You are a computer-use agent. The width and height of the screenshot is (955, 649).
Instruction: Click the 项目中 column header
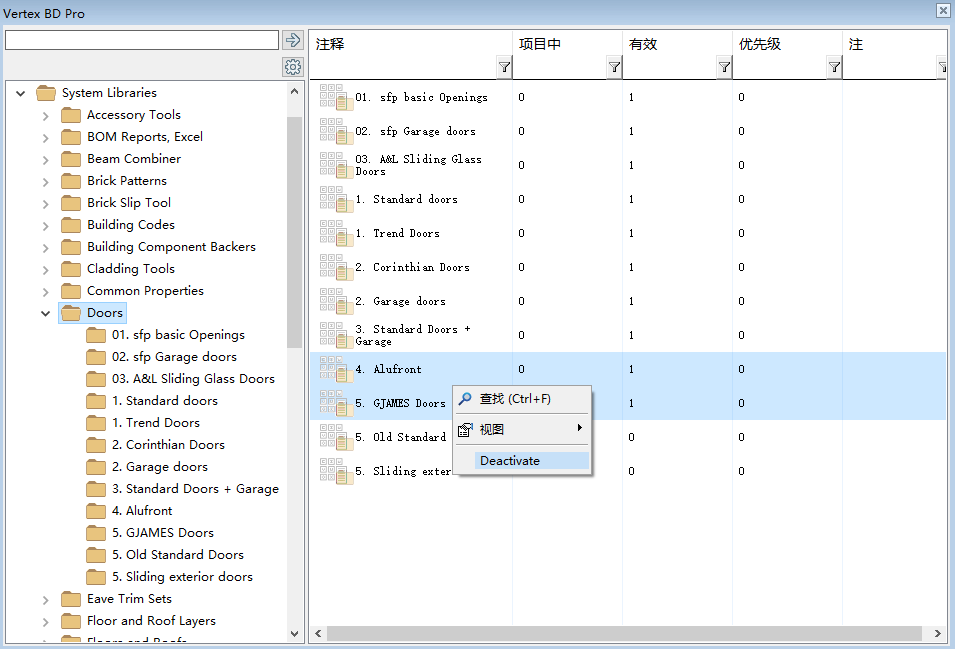click(x=540, y=44)
